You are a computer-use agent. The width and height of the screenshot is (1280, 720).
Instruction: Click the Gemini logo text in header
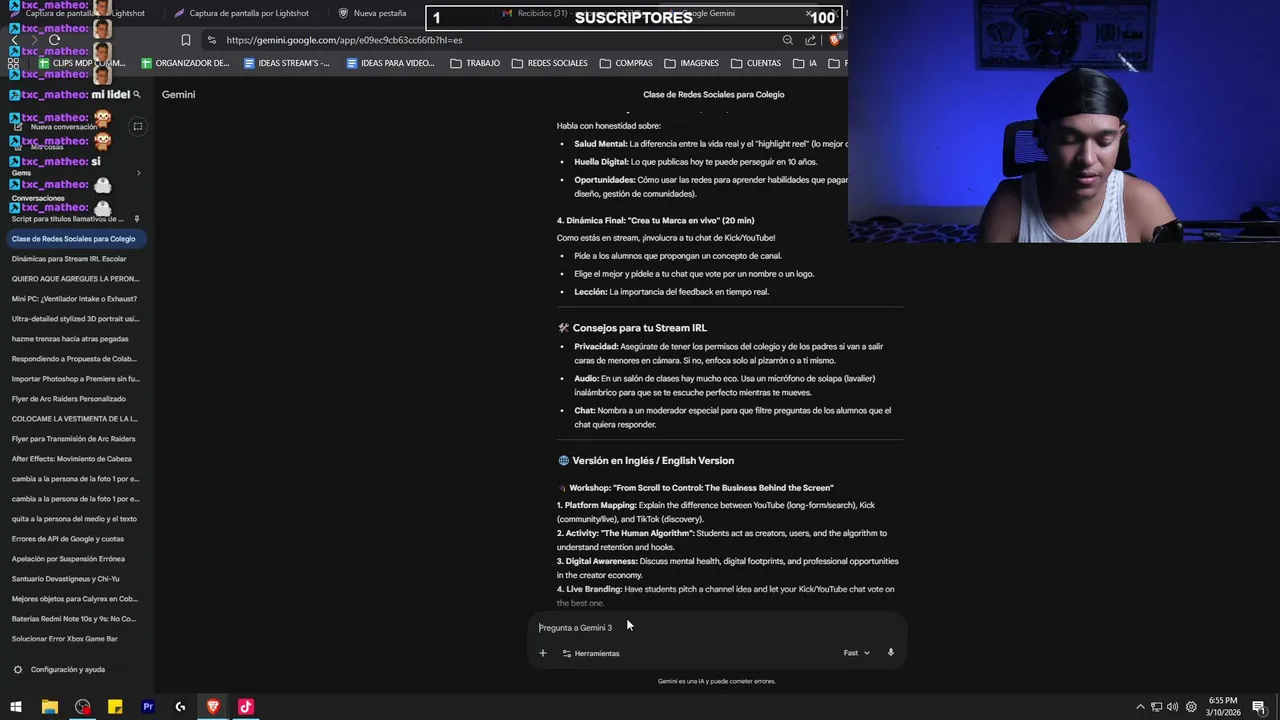[x=179, y=94]
